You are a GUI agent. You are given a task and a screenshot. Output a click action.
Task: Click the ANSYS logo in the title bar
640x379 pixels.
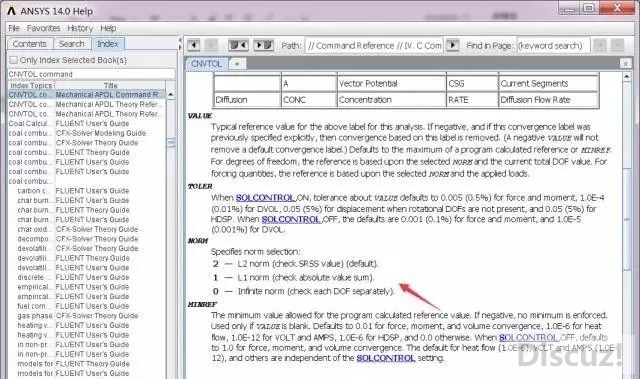[x=11, y=11]
